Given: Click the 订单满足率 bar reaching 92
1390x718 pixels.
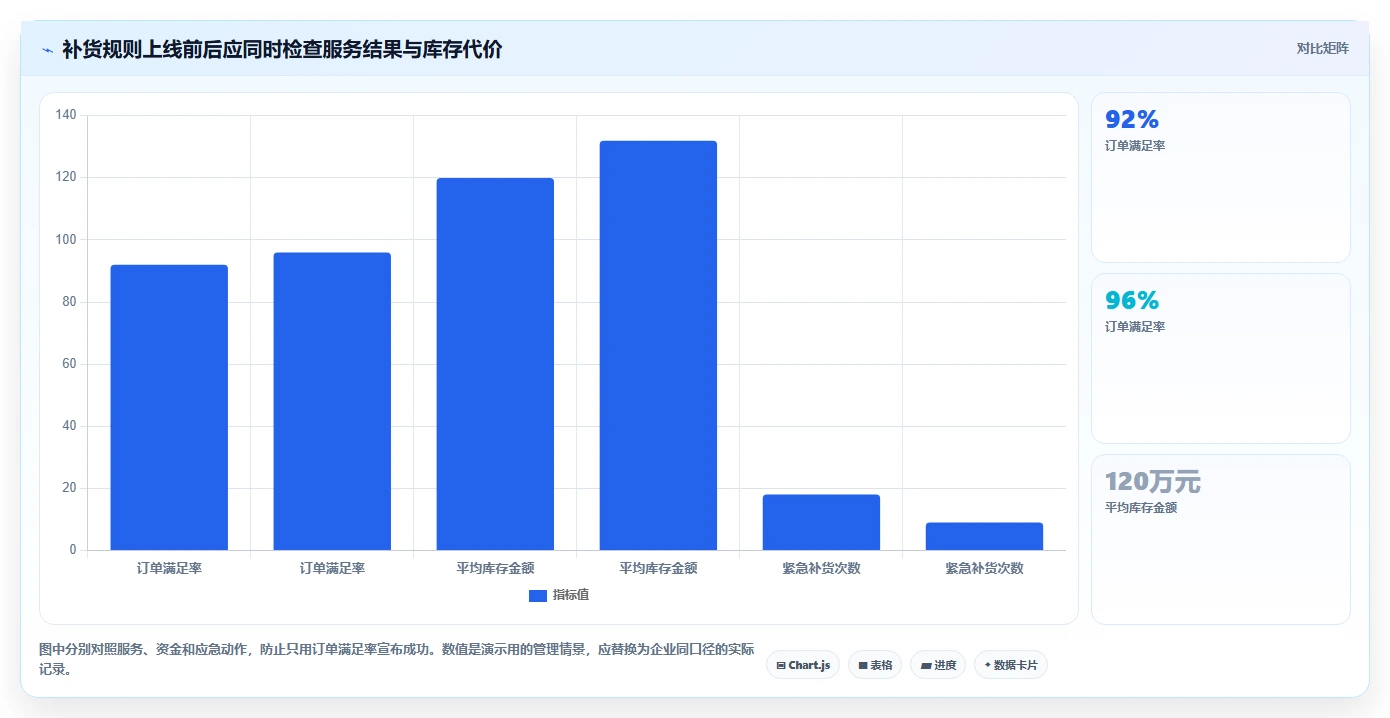Looking at the screenshot, I should click(x=169, y=407).
